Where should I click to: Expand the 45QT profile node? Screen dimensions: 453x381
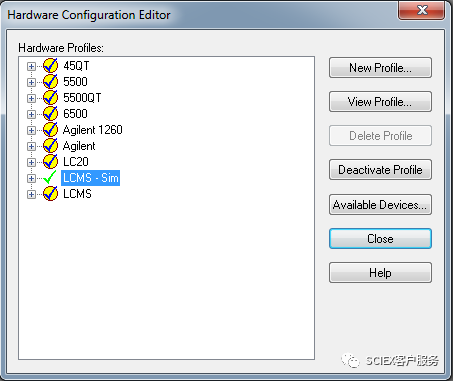pos(31,66)
